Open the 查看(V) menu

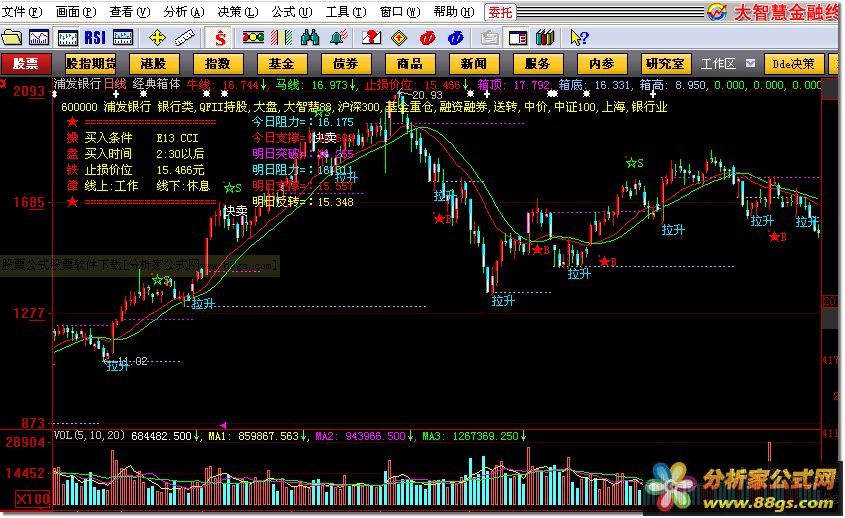[130, 11]
